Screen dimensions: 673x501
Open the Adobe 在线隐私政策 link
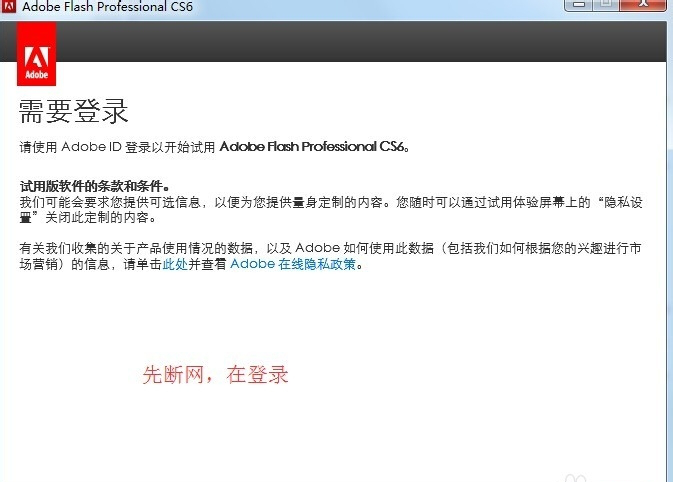[x=293, y=264]
